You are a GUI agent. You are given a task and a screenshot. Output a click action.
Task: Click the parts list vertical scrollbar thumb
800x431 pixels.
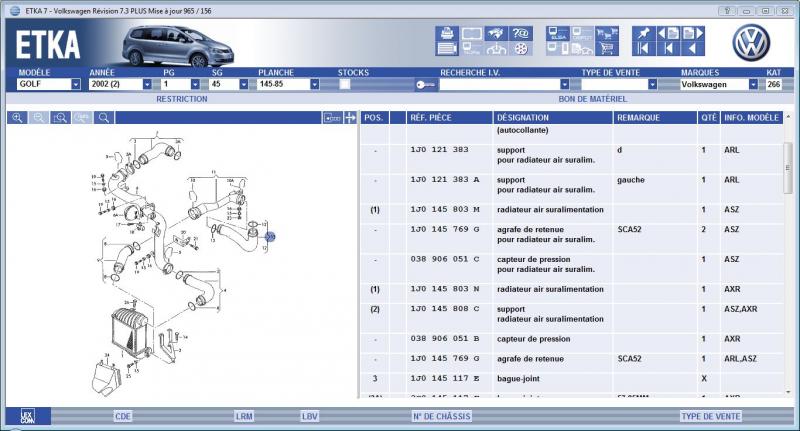[788, 168]
